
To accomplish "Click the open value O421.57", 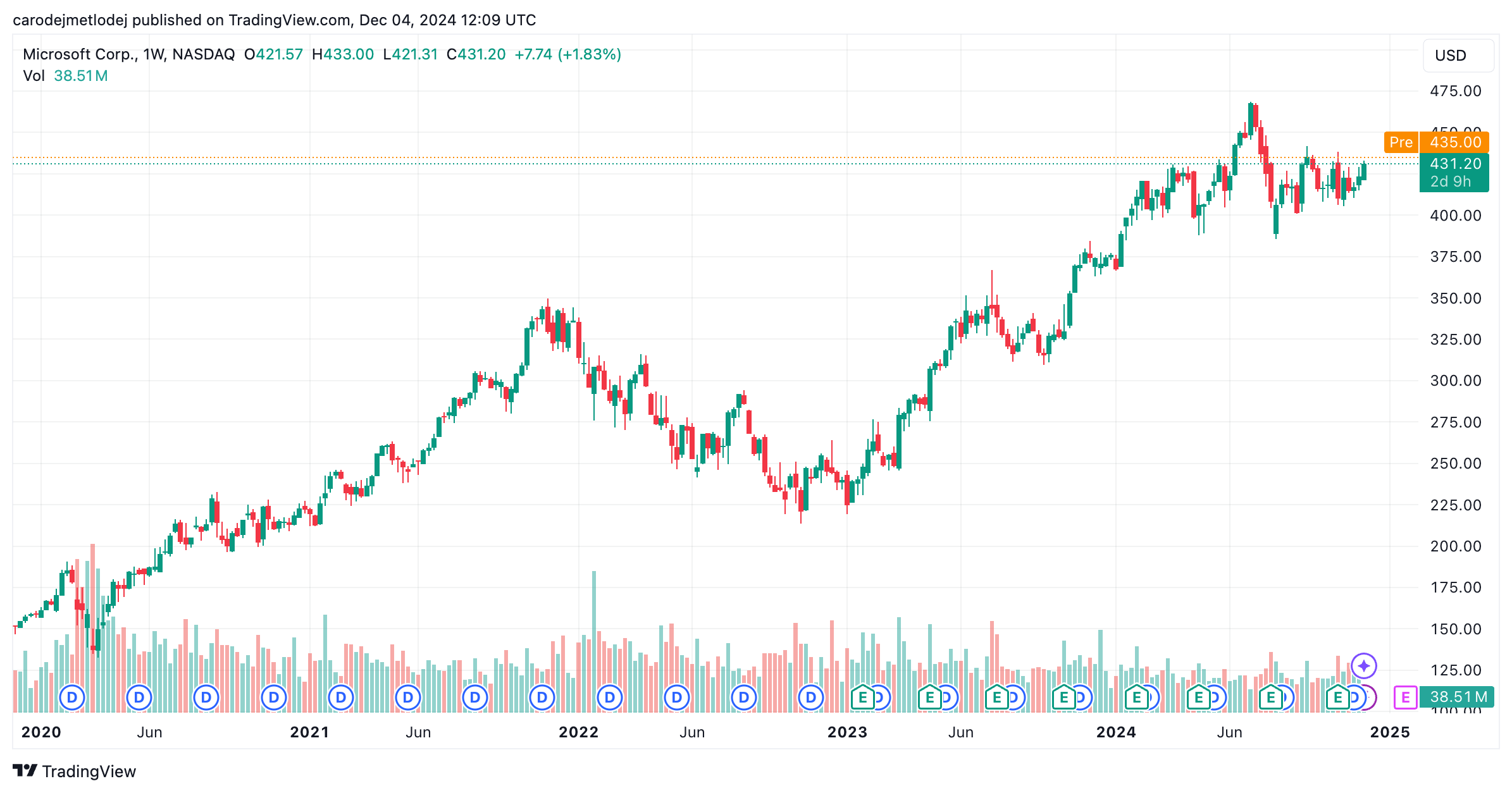I will pyautogui.click(x=273, y=54).
